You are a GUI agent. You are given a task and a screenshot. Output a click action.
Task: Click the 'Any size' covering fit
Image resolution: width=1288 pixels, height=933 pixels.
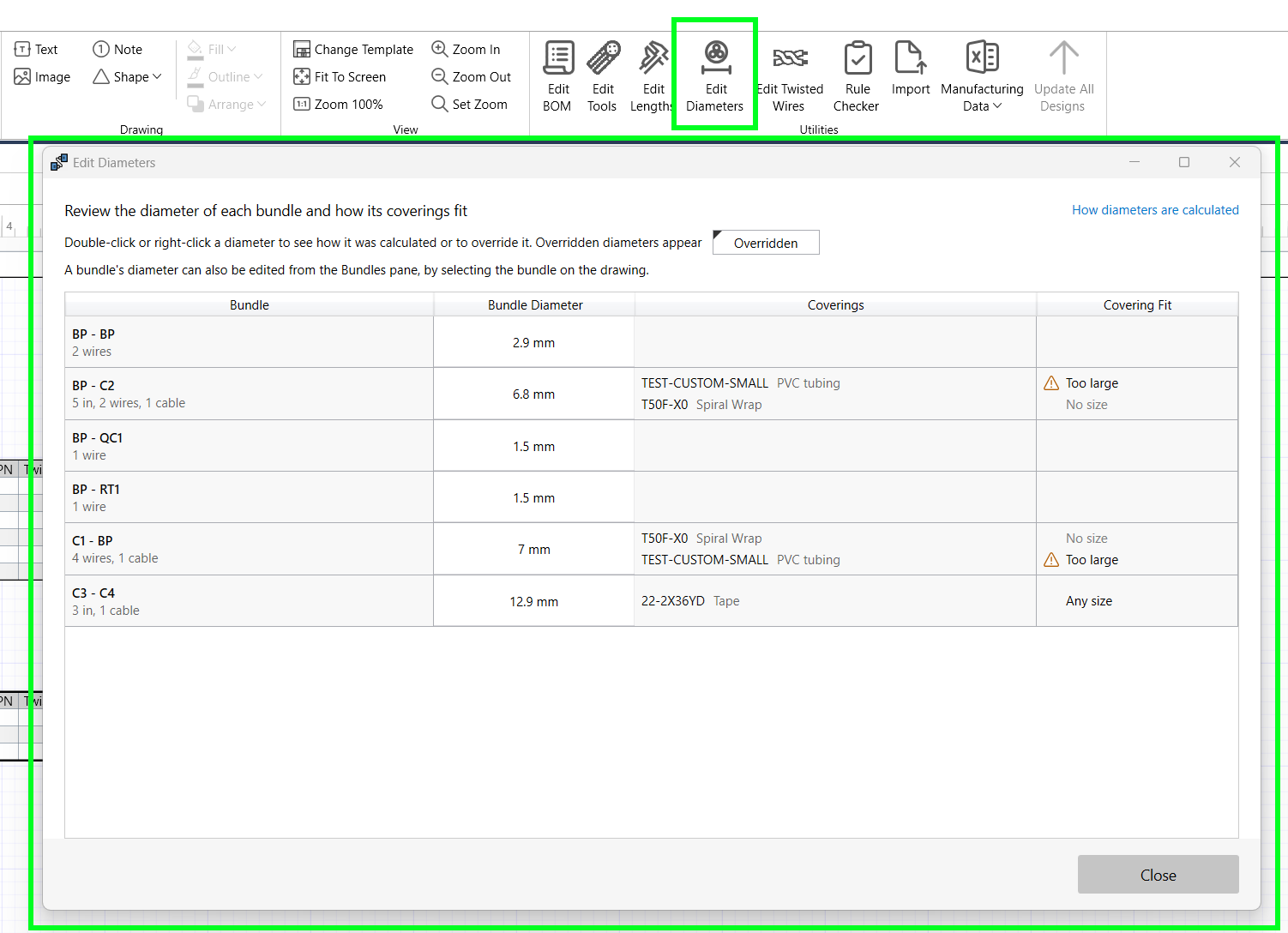click(1089, 601)
